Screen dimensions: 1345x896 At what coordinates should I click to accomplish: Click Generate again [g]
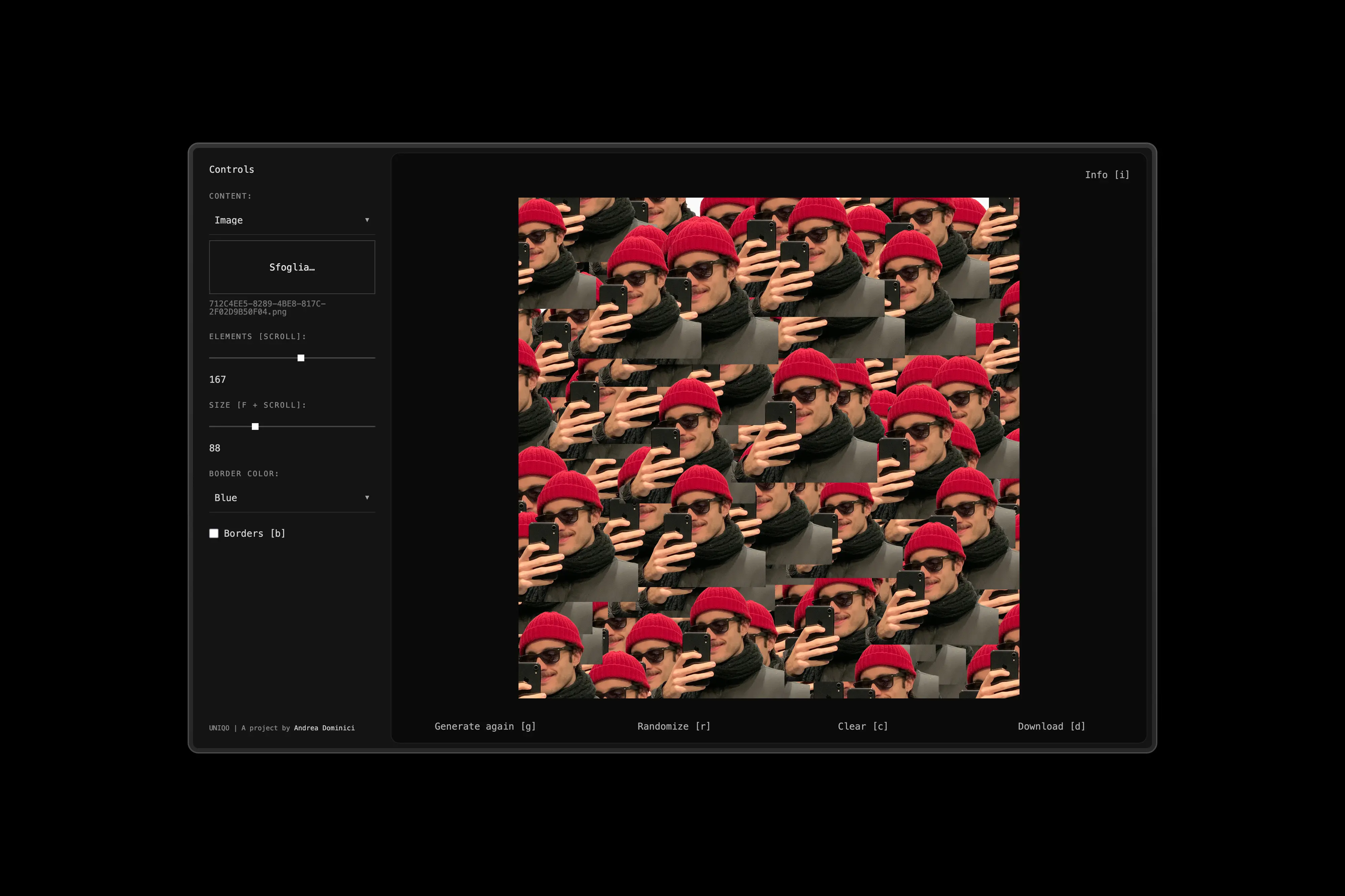[x=485, y=726]
